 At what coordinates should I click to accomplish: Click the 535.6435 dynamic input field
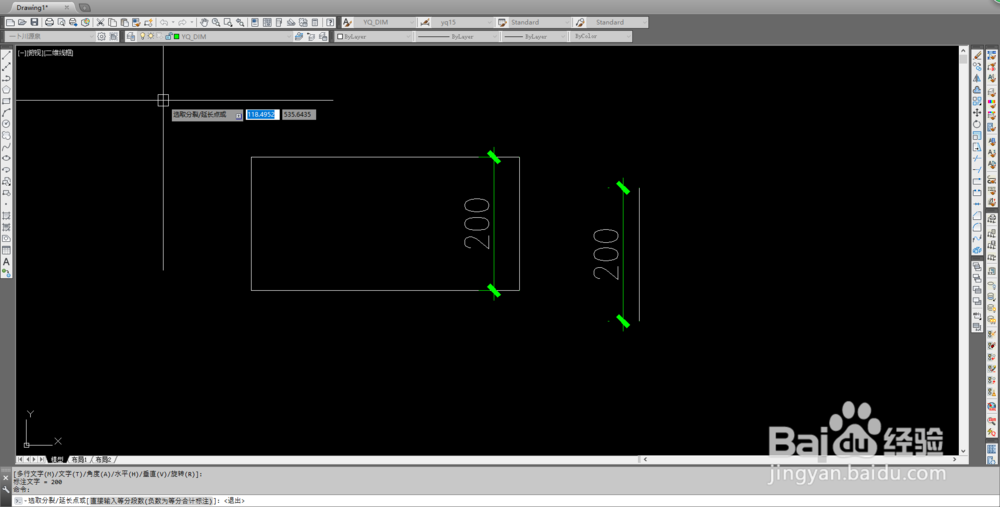pos(299,115)
